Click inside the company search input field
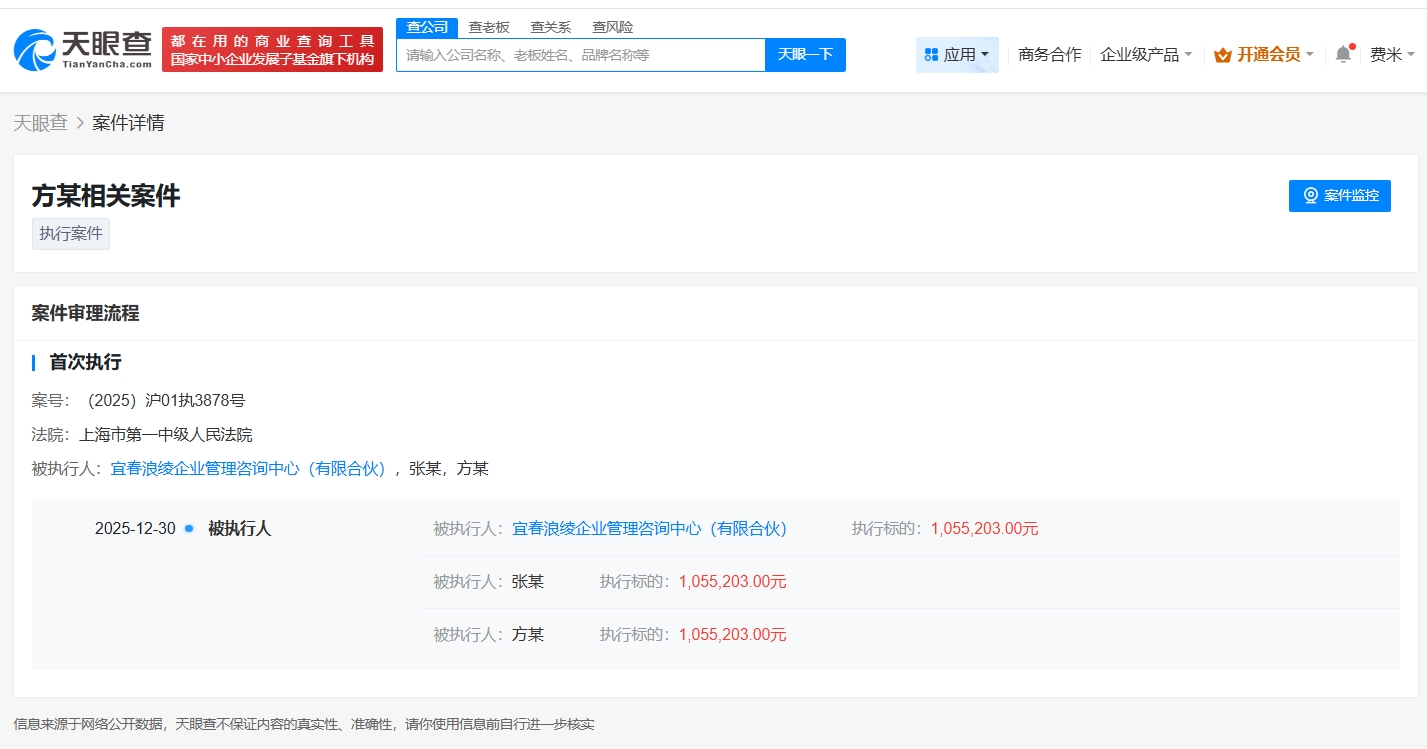The height and width of the screenshot is (749, 1427). pos(580,55)
